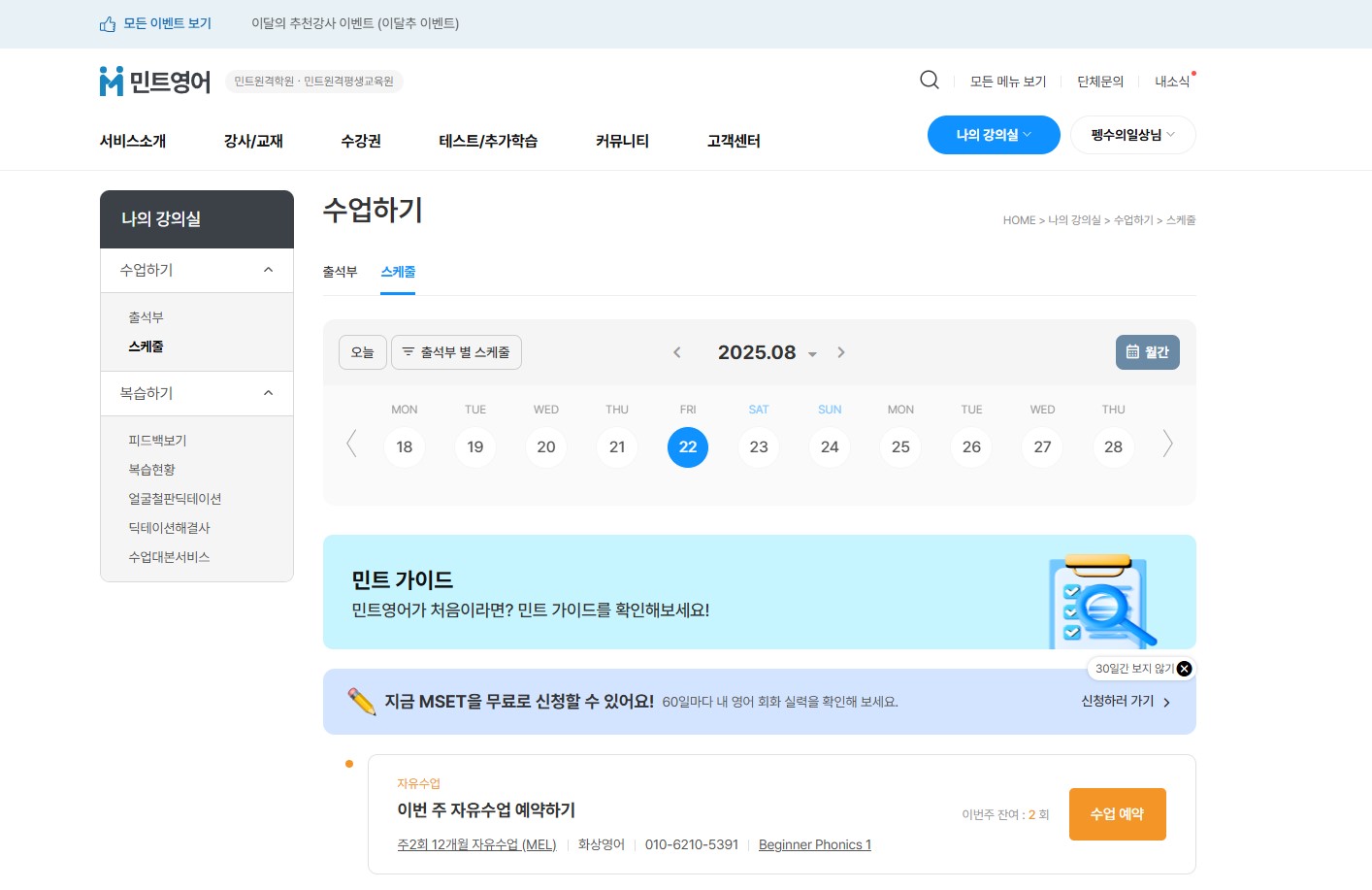Open the 출석부 별 스케줄 filter
The width and height of the screenshot is (1372, 890).
tap(456, 352)
